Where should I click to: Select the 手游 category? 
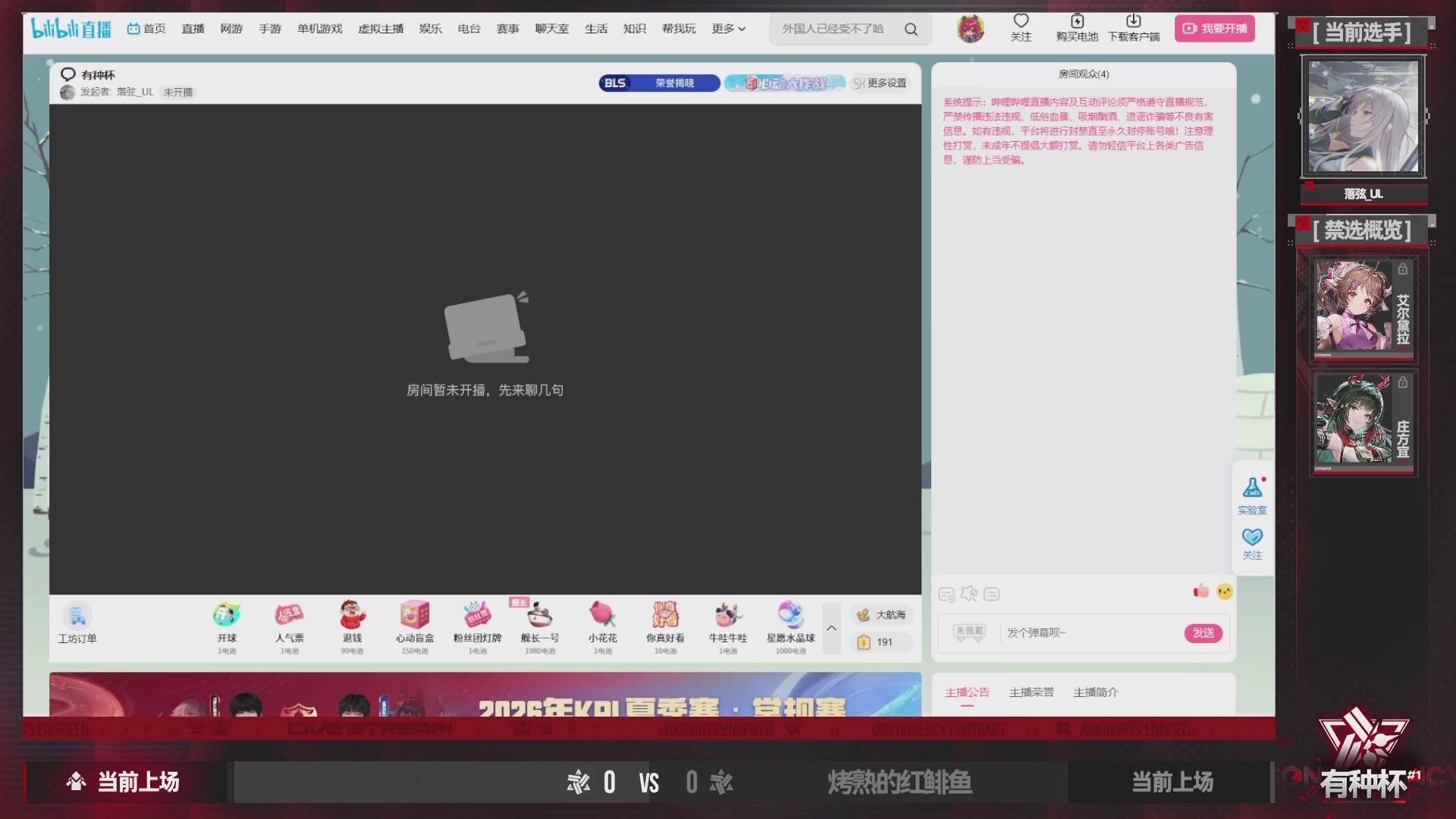[x=270, y=29]
